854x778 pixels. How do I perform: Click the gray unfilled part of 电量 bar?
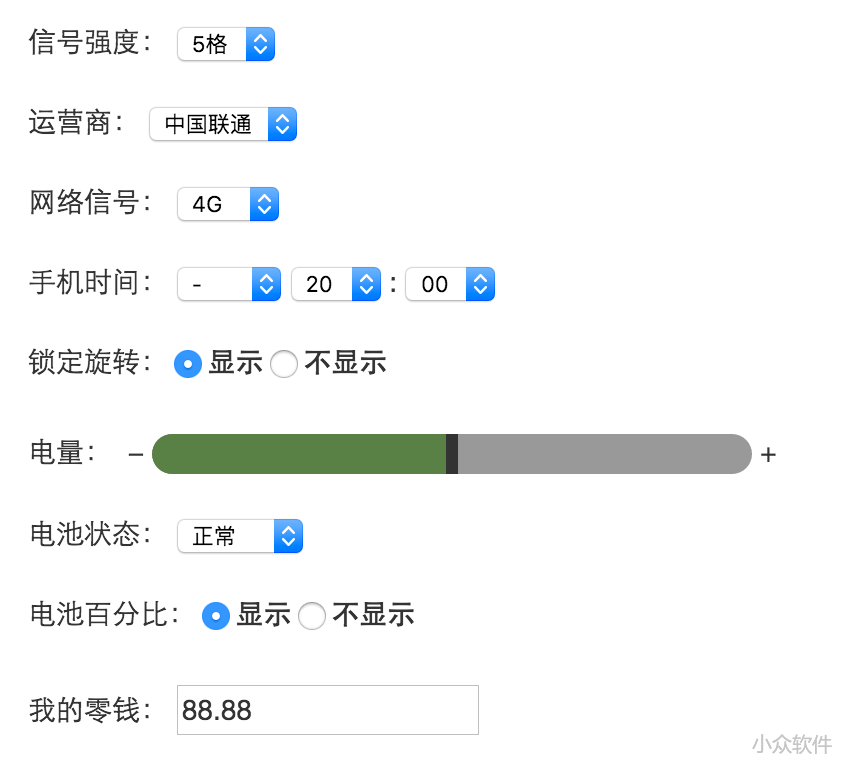click(600, 454)
